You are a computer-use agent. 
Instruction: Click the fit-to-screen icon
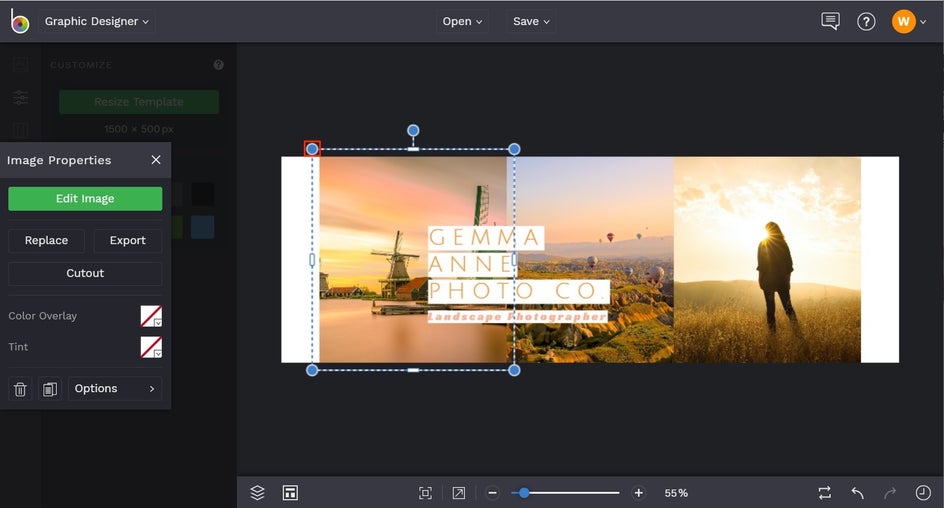click(425, 493)
